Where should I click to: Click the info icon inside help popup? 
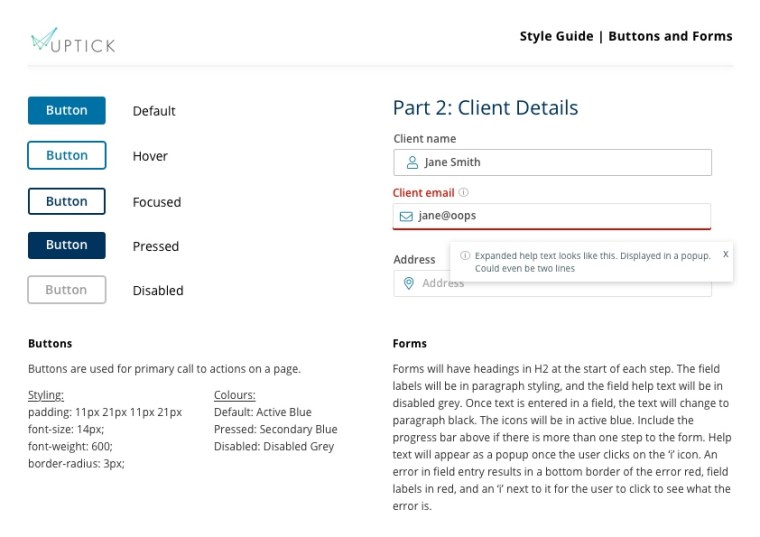[465, 256]
